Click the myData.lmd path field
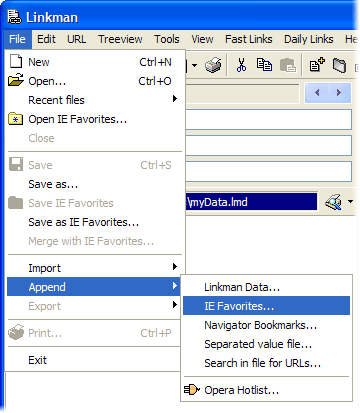The image size is (360, 413). click(x=252, y=202)
